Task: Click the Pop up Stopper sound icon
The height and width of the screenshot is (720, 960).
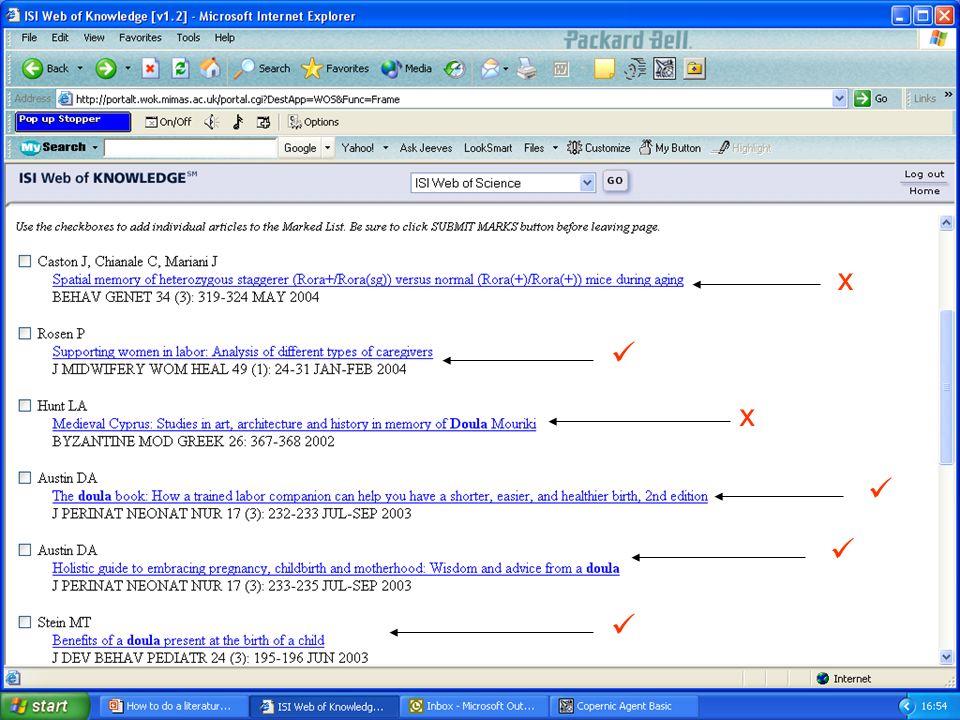Action: [211, 122]
